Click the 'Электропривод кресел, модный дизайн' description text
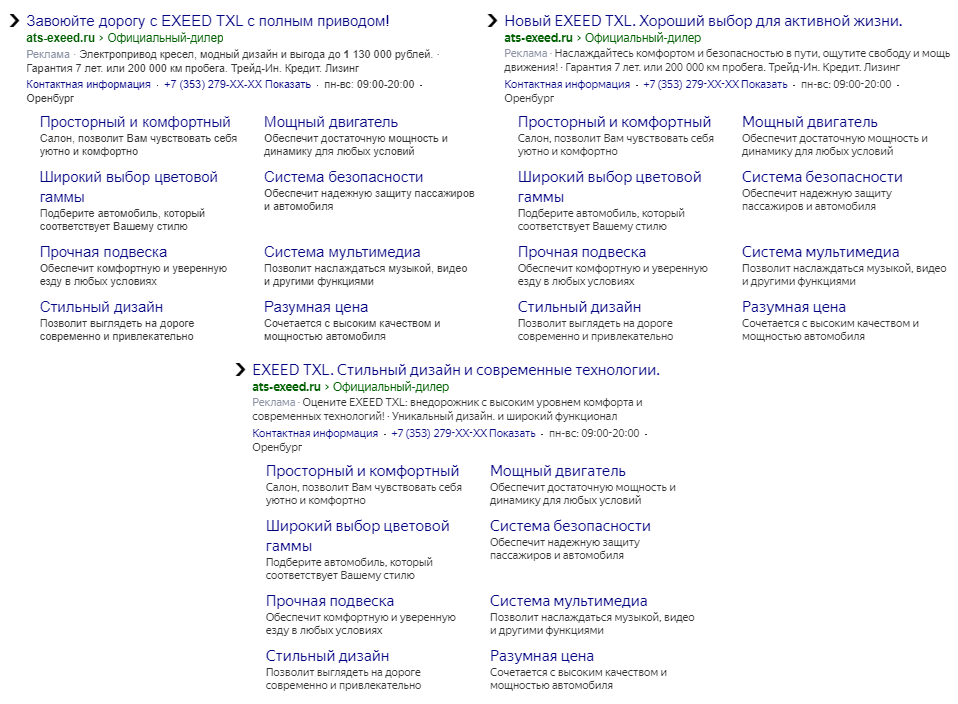958x704 pixels. 256,54
